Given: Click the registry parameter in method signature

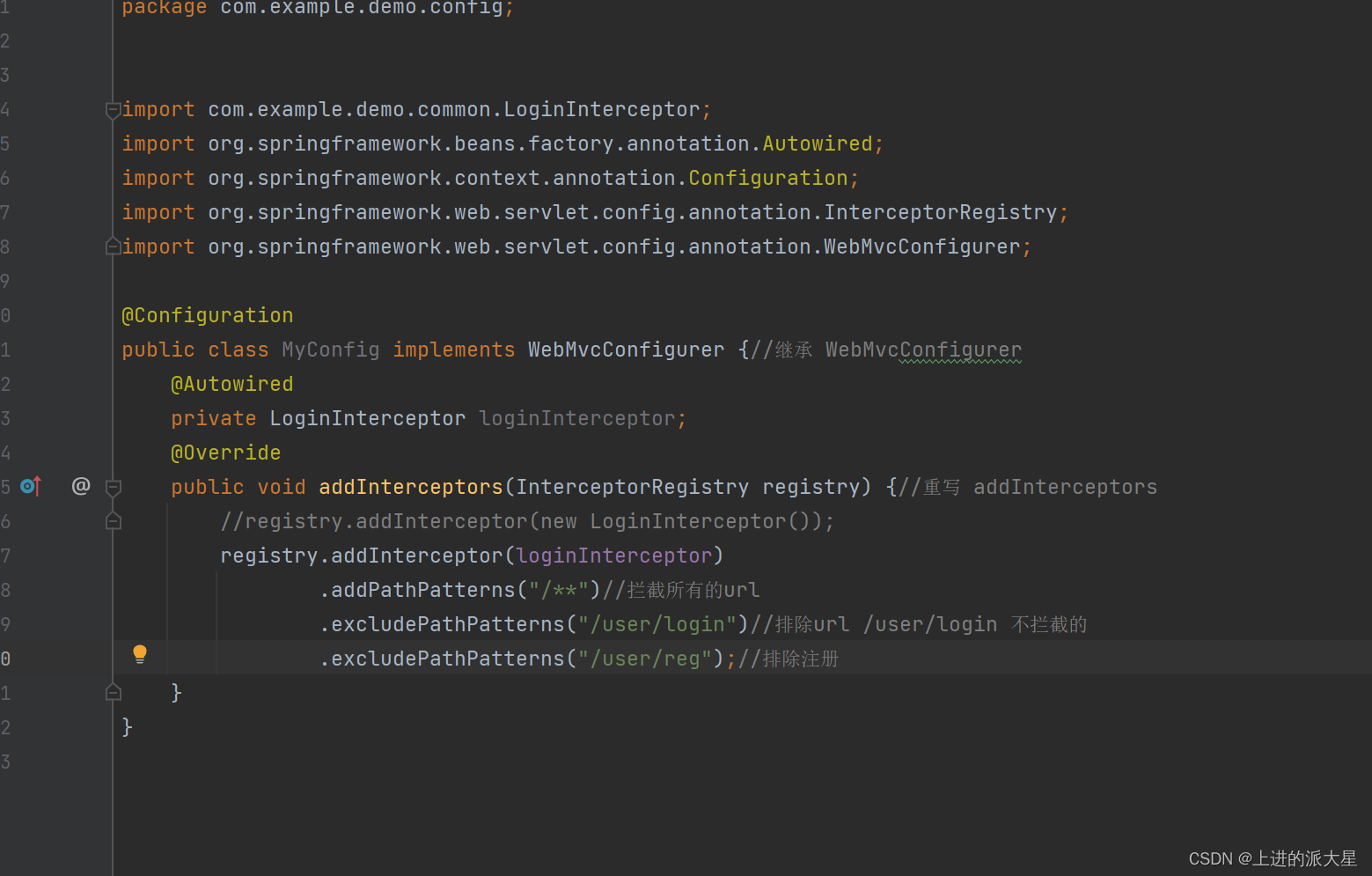Looking at the screenshot, I should [811, 487].
